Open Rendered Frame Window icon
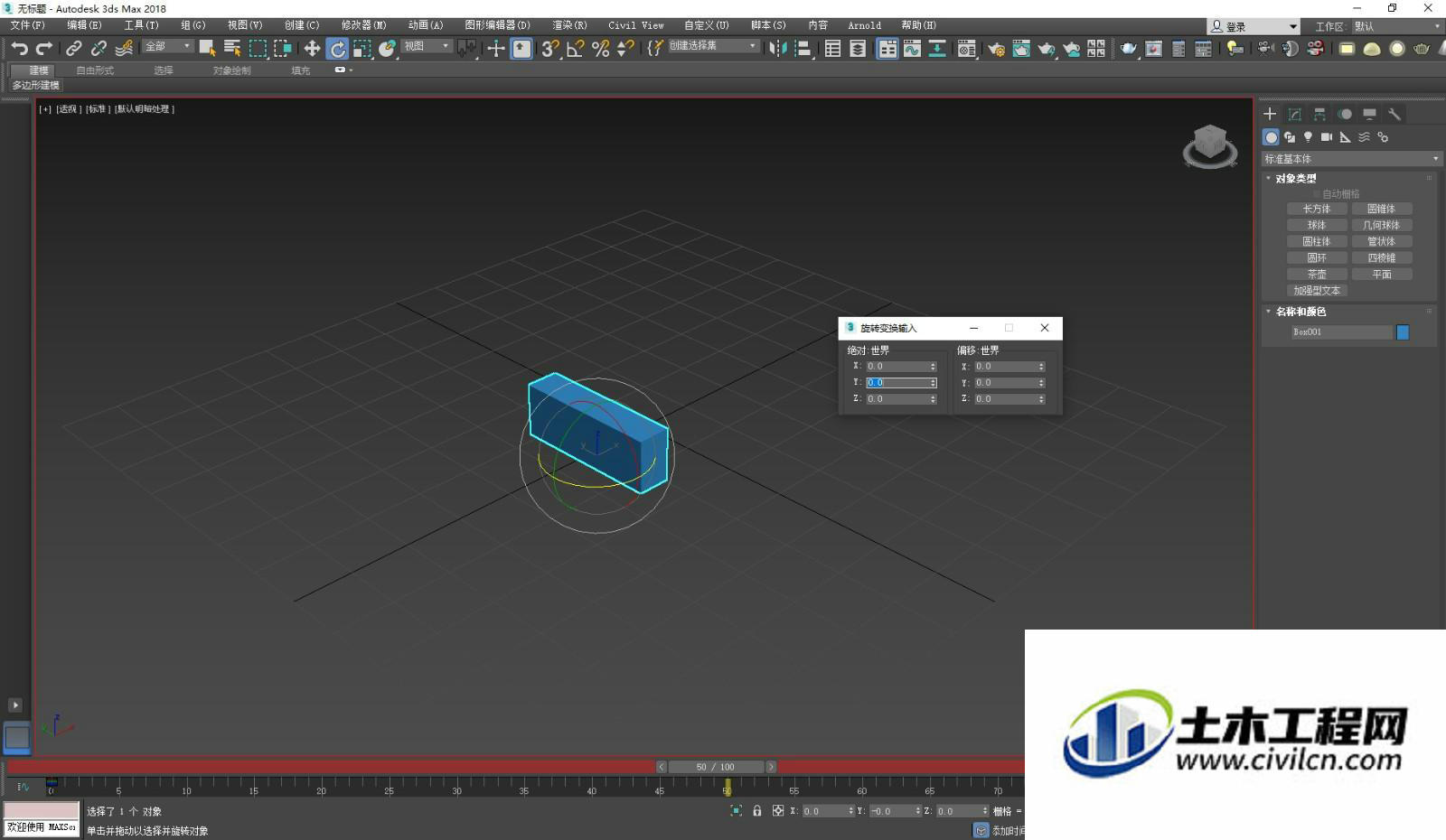 click(x=1021, y=48)
